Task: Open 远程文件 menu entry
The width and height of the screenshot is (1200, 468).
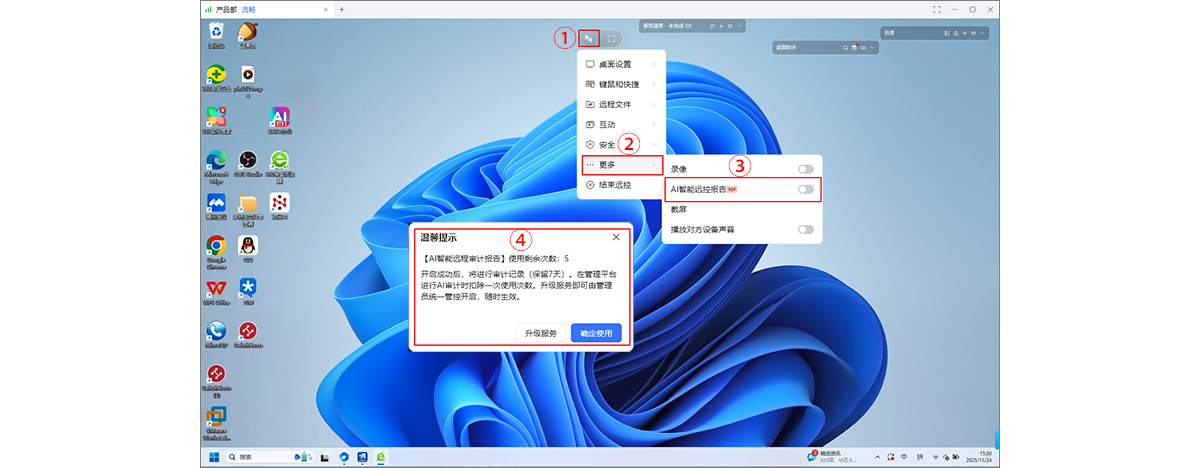Action: (x=621, y=104)
